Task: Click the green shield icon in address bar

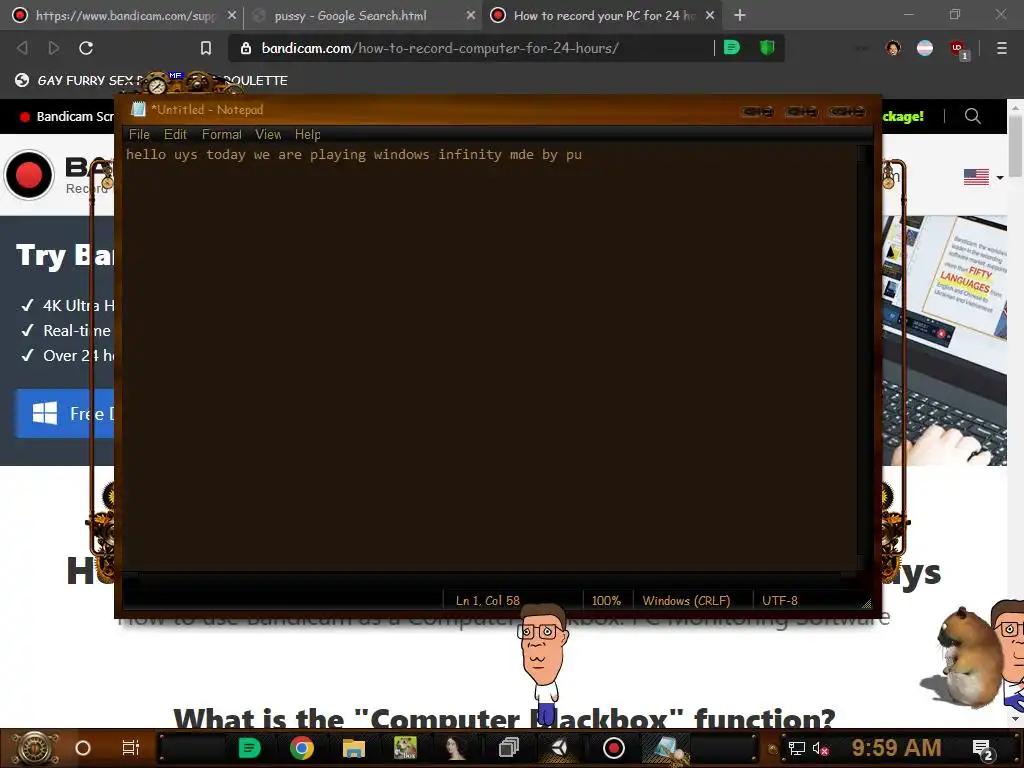Action: point(767,47)
